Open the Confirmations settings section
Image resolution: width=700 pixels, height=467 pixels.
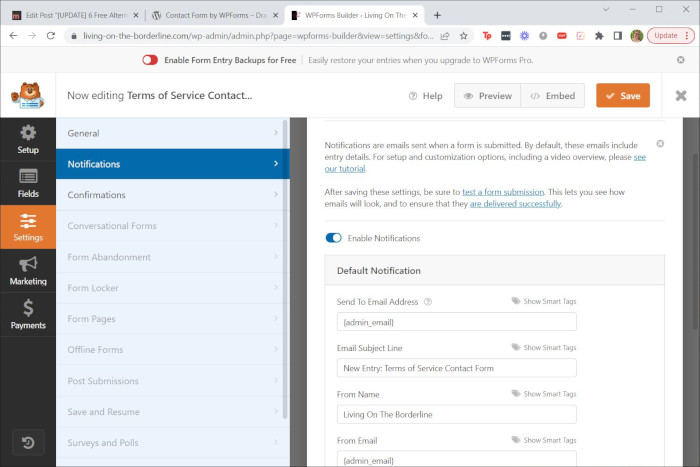(x=173, y=195)
